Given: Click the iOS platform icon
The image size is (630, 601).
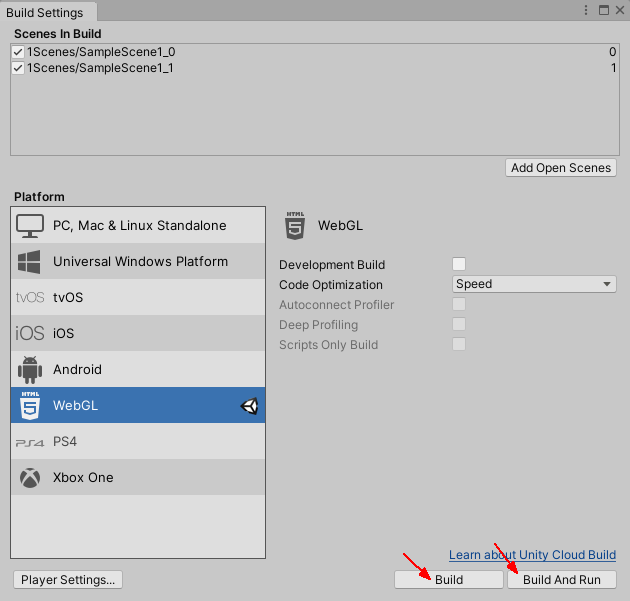Looking at the screenshot, I should 30,333.
